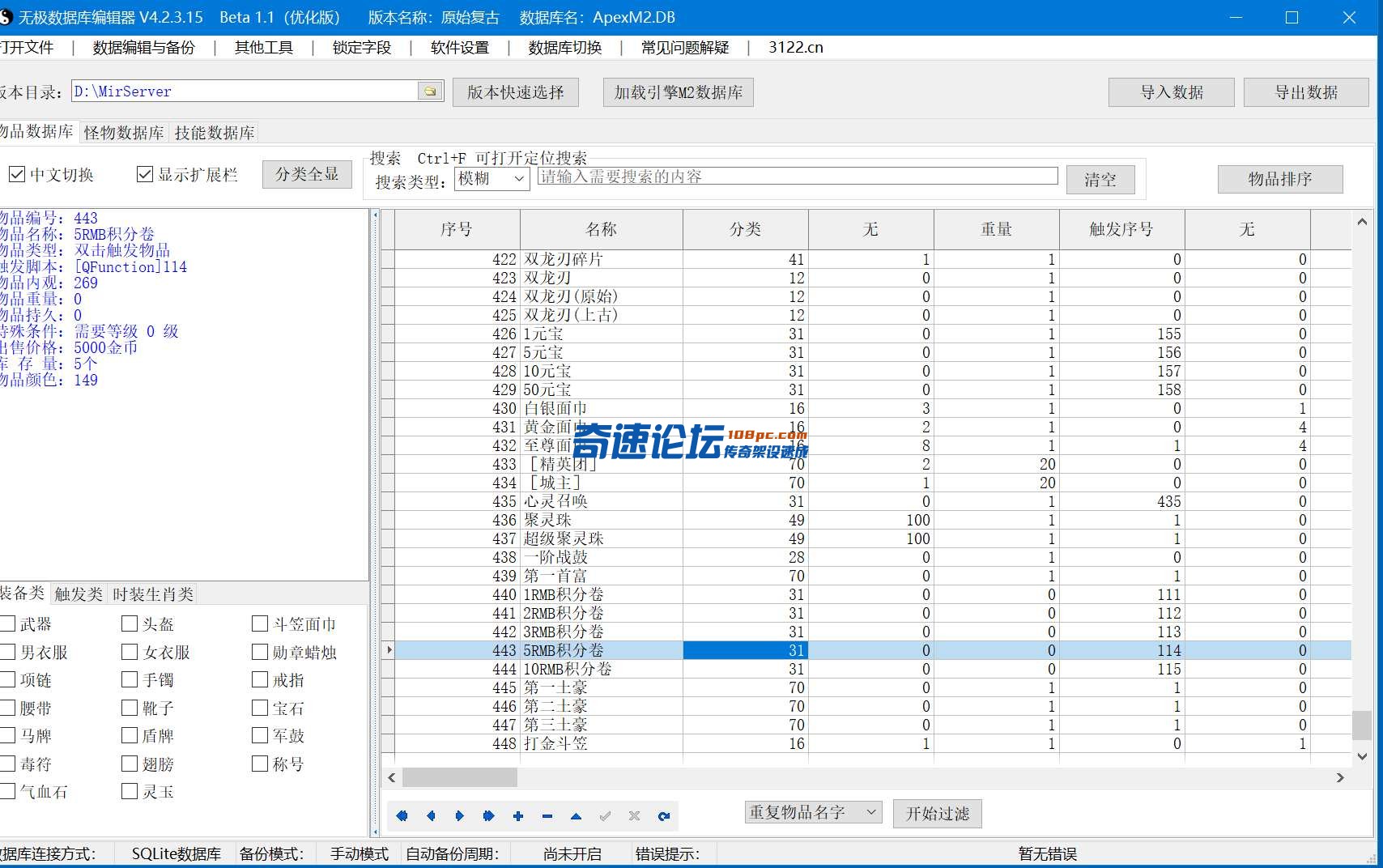
Task: Open the 常见问题解疑 menu
Action: tap(685, 48)
